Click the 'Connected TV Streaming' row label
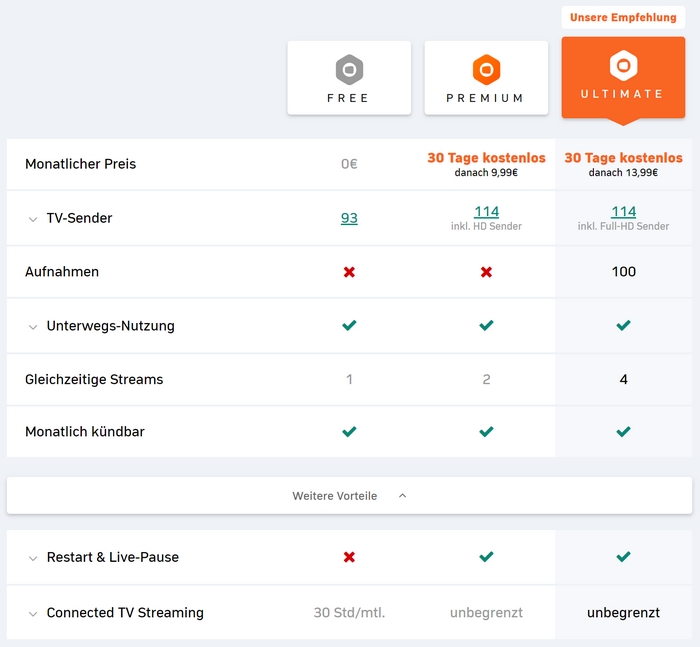The width and height of the screenshot is (700, 647). (x=125, y=613)
